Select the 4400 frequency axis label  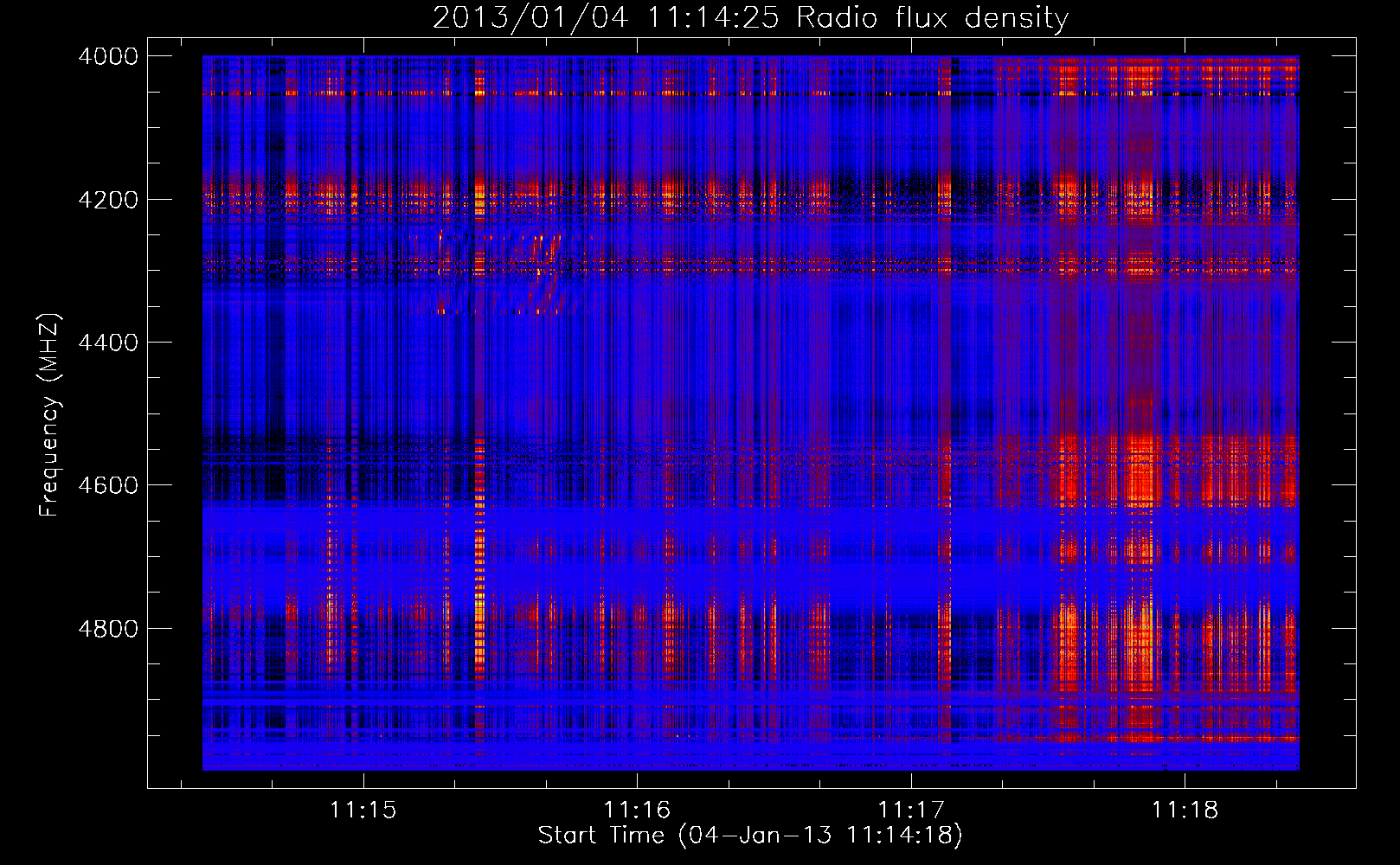coord(108,343)
